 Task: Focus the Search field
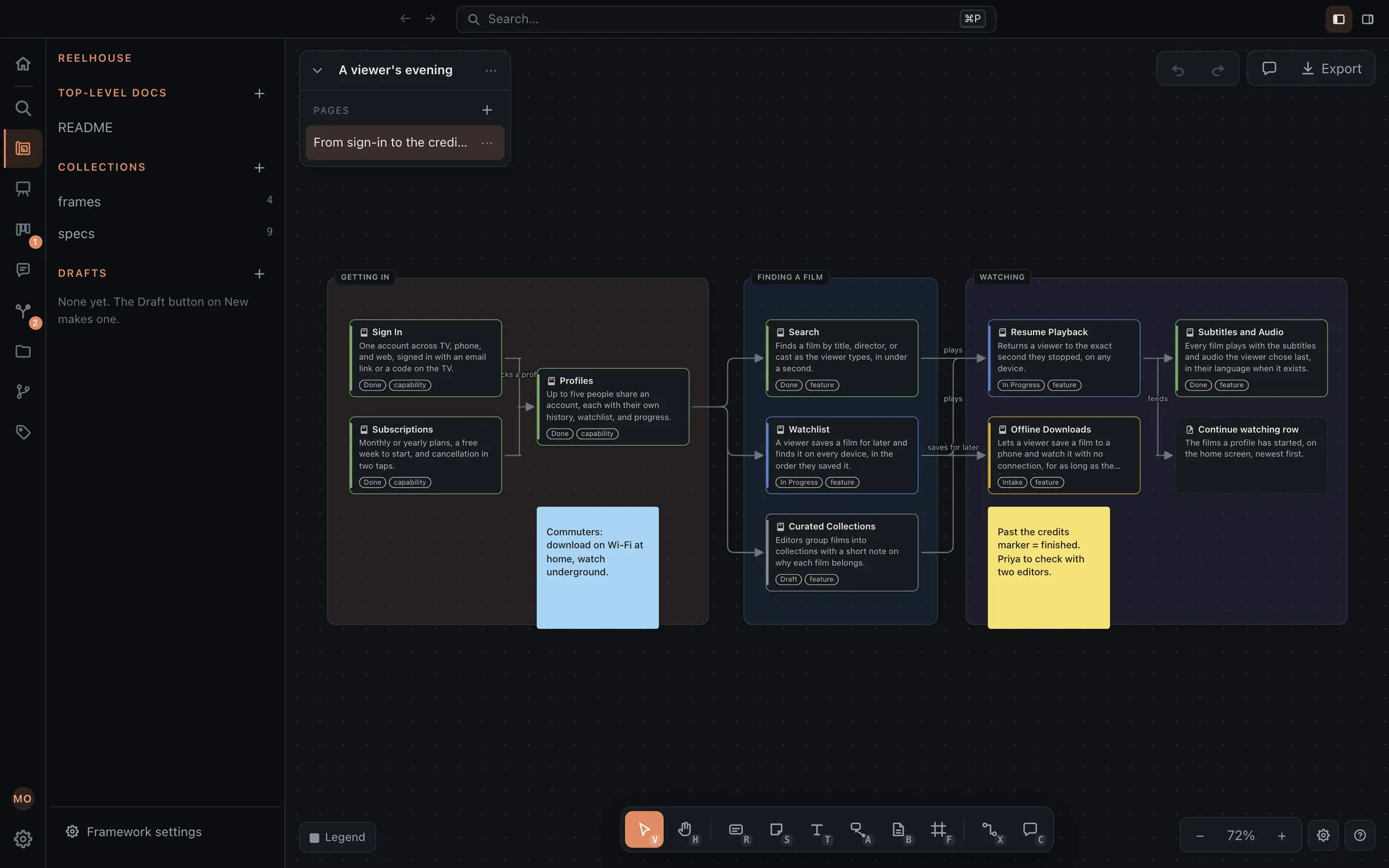(726, 19)
